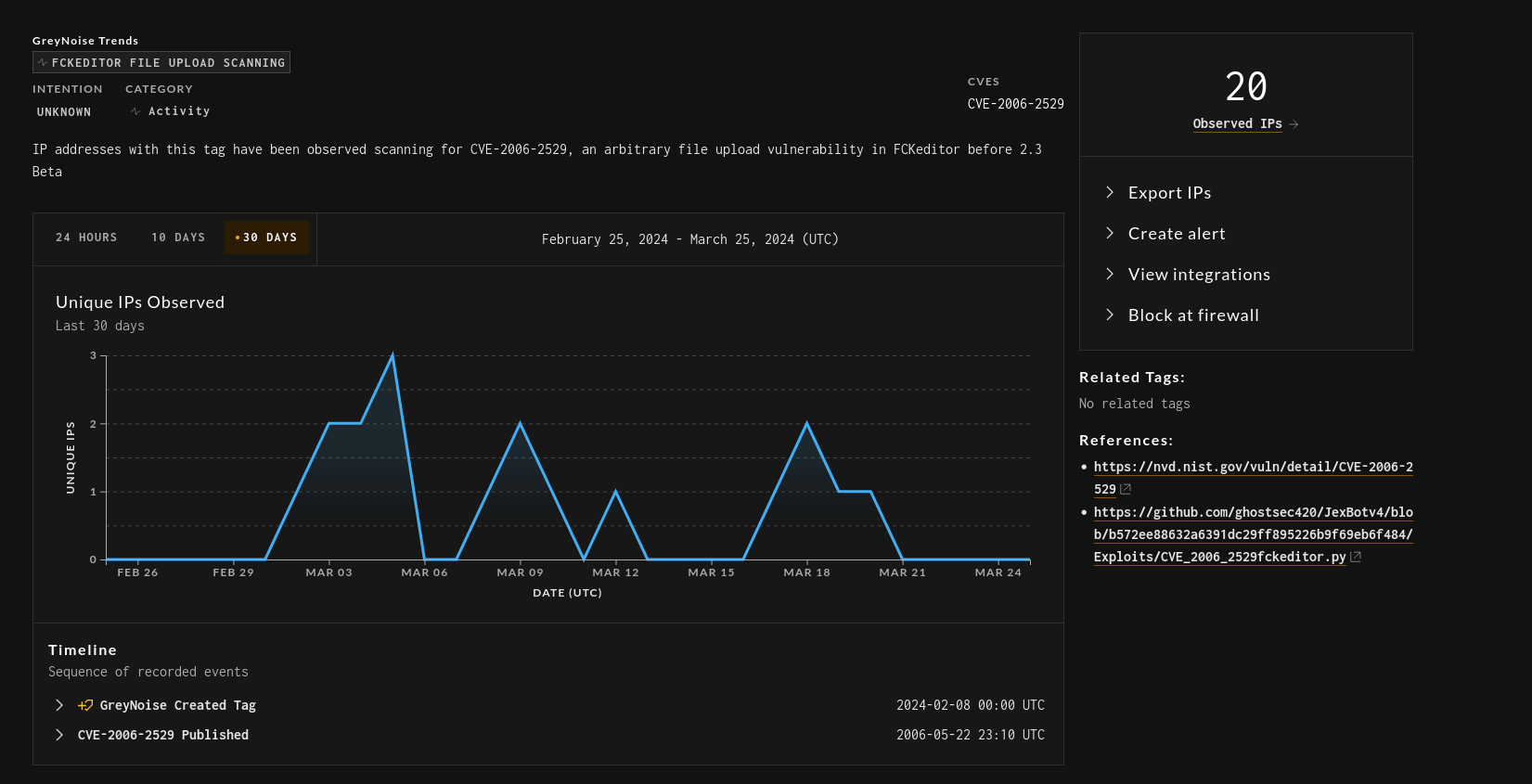The height and width of the screenshot is (784, 1532).
Task: Click the external link icon after GitHub reference
Action: click(1356, 557)
